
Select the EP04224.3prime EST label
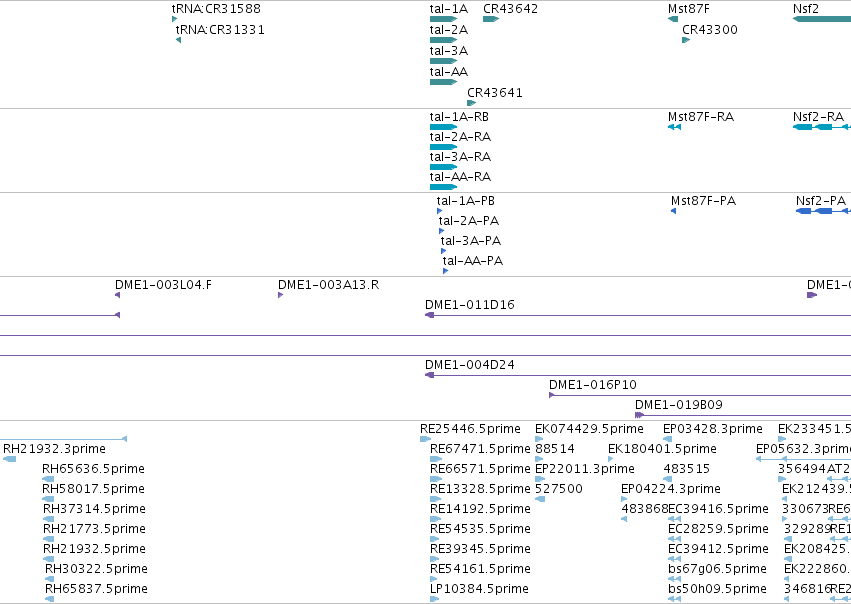(671, 489)
